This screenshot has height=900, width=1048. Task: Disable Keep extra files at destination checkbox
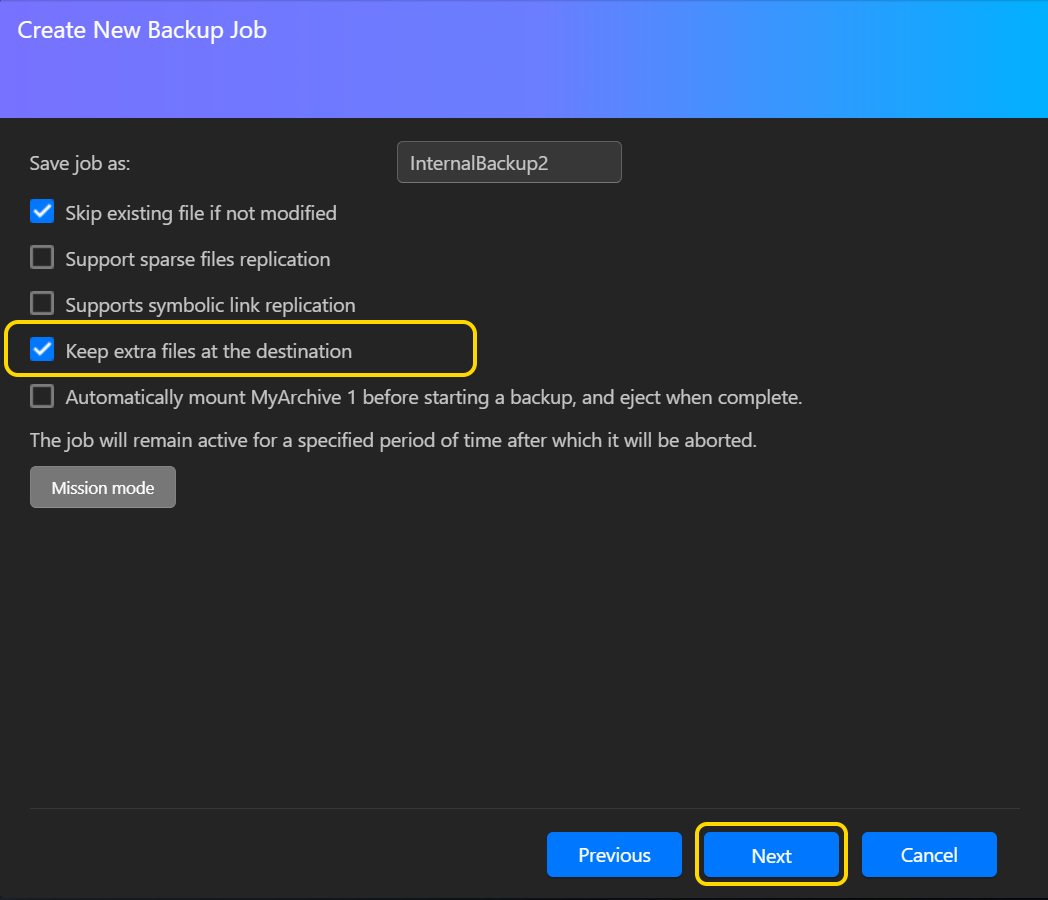point(42,350)
